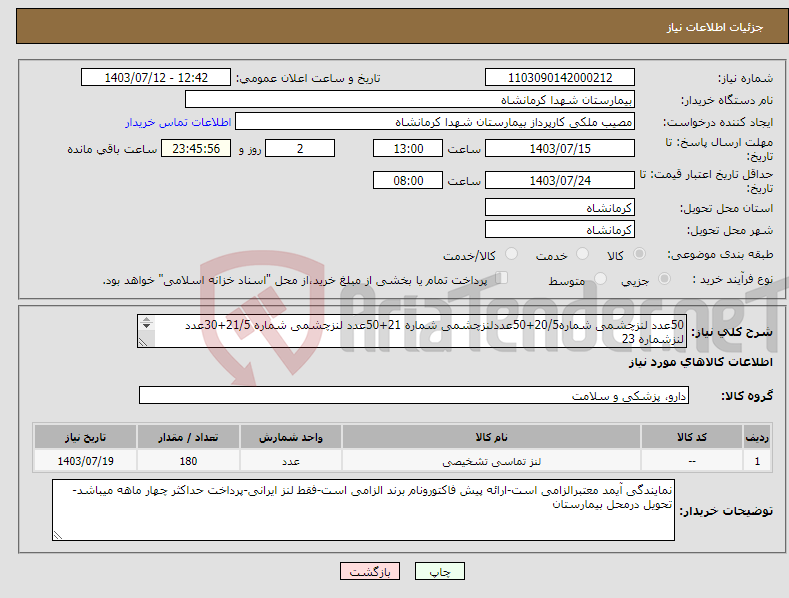Open the اطلاعات تماس خریدار link
The image size is (789, 598).
178,122
